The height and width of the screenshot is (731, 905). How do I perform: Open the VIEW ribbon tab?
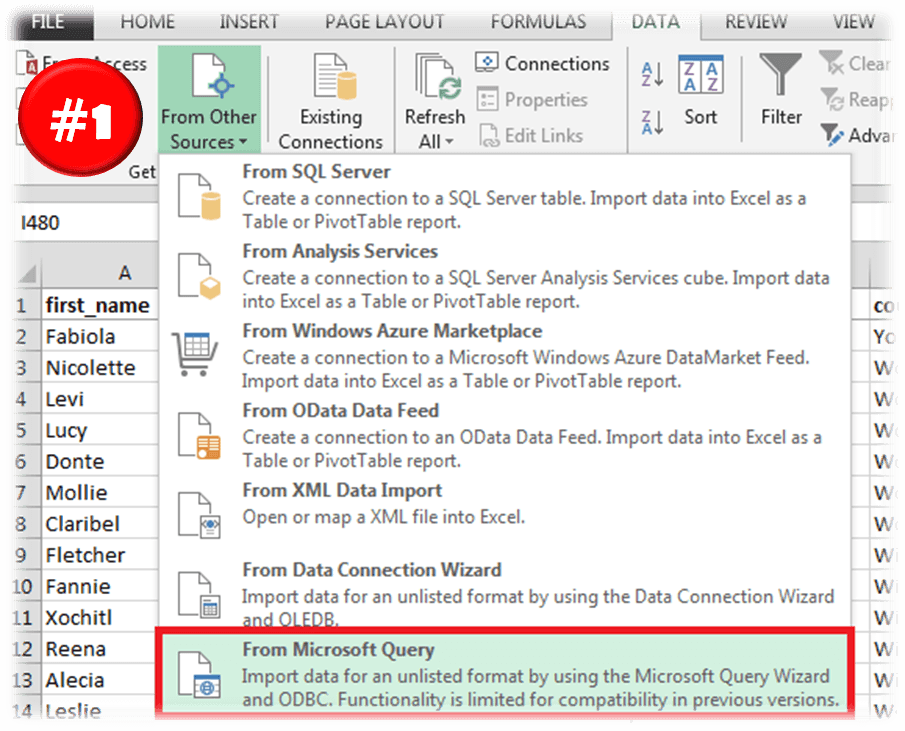(853, 22)
